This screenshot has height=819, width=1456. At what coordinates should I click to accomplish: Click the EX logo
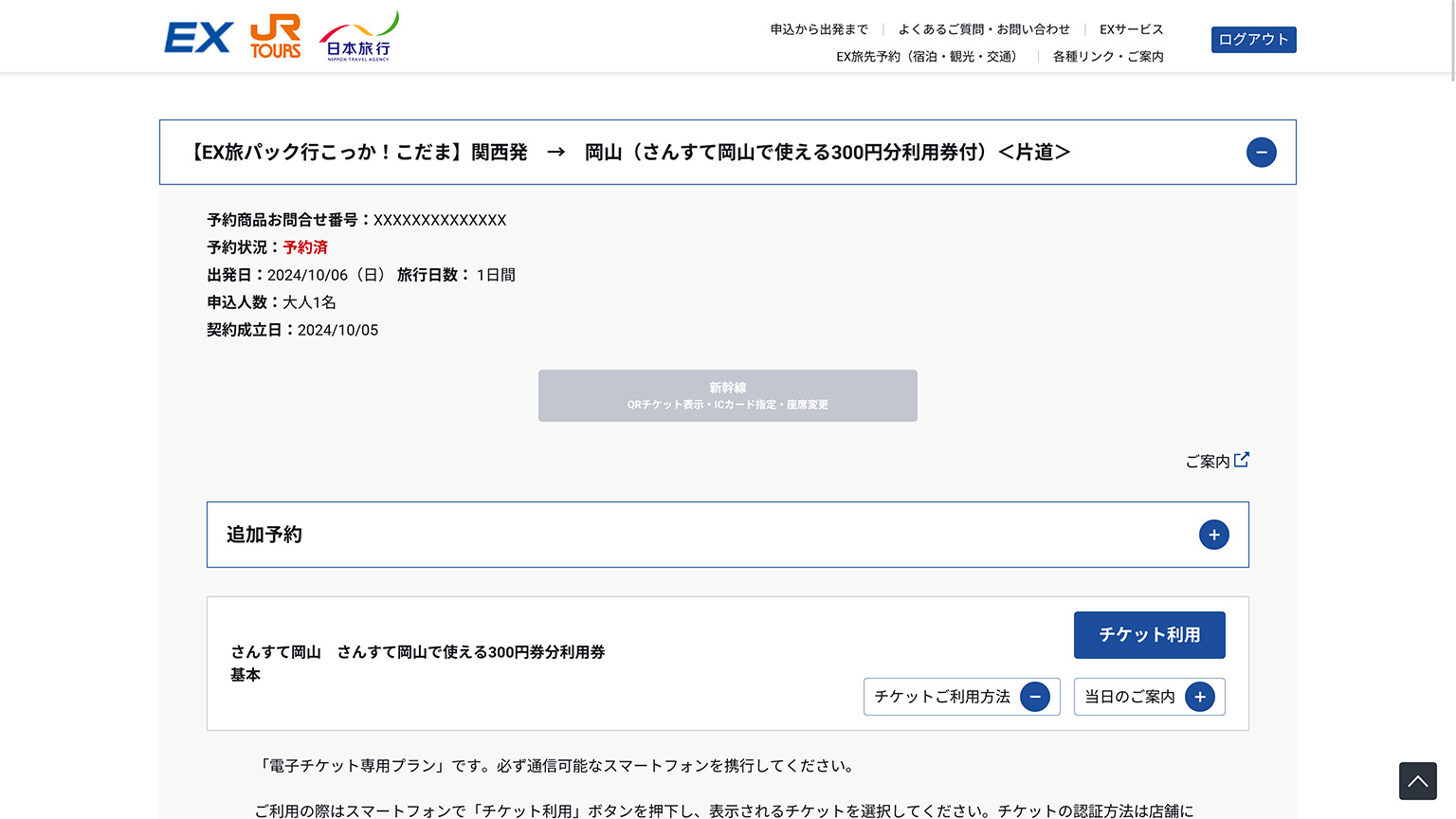tap(198, 37)
